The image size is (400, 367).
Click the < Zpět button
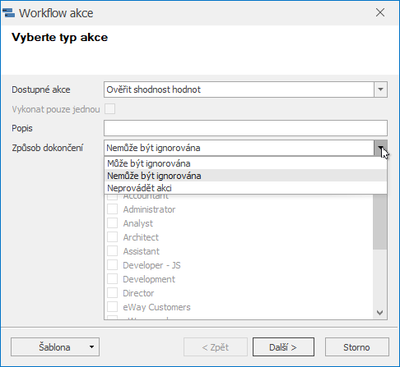click(215, 347)
